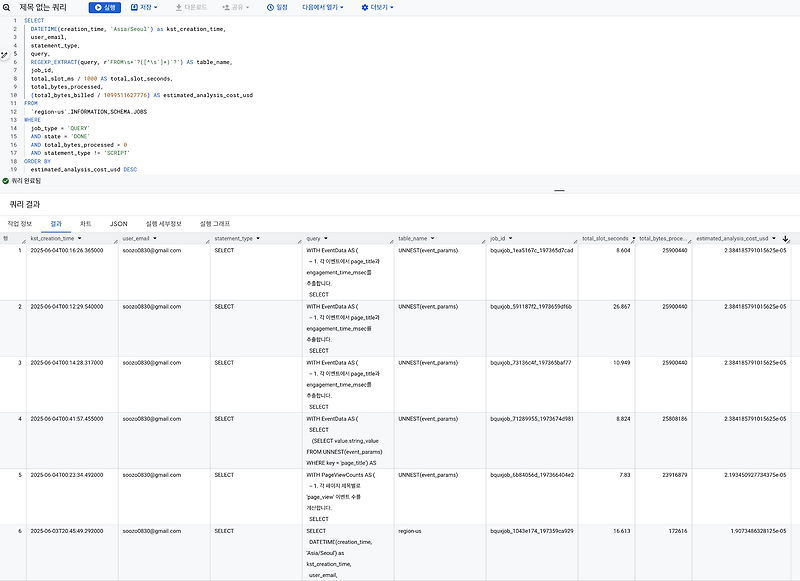Click cost value 2.193450927734375e-05

(x=755, y=475)
